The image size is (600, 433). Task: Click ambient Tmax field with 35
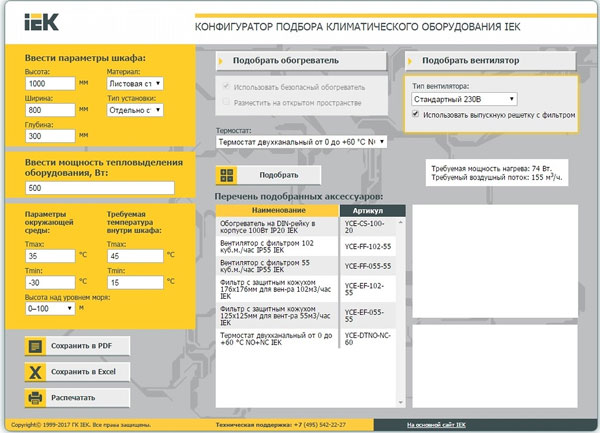click(50, 256)
